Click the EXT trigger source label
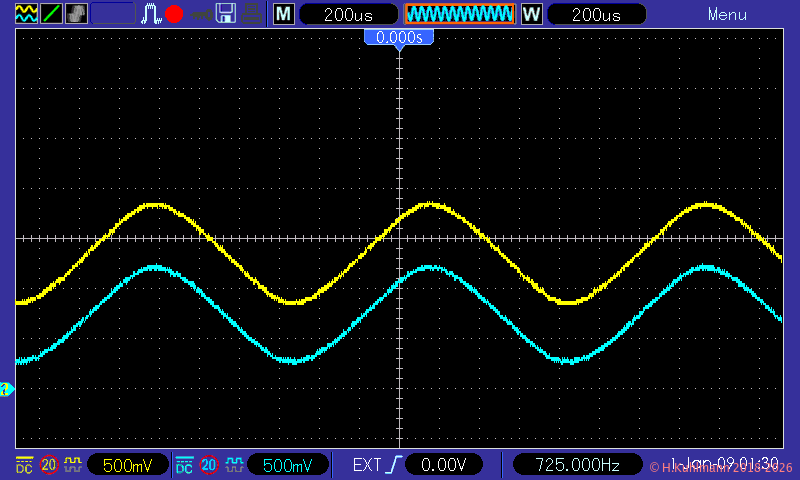This screenshot has height=480, width=800. (x=367, y=465)
